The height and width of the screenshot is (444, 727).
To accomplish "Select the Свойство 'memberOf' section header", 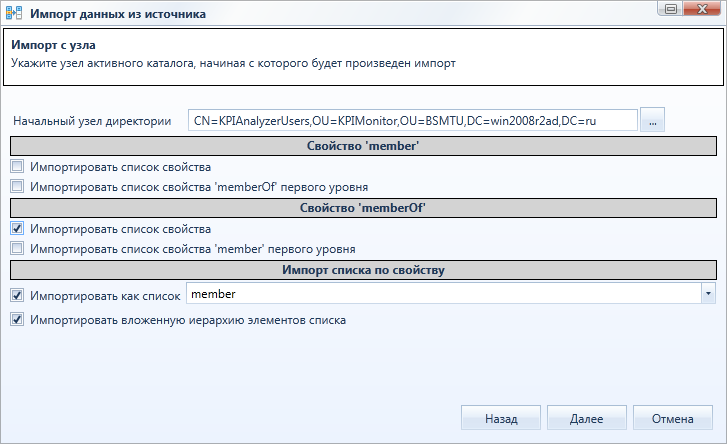I will point(363,208).
